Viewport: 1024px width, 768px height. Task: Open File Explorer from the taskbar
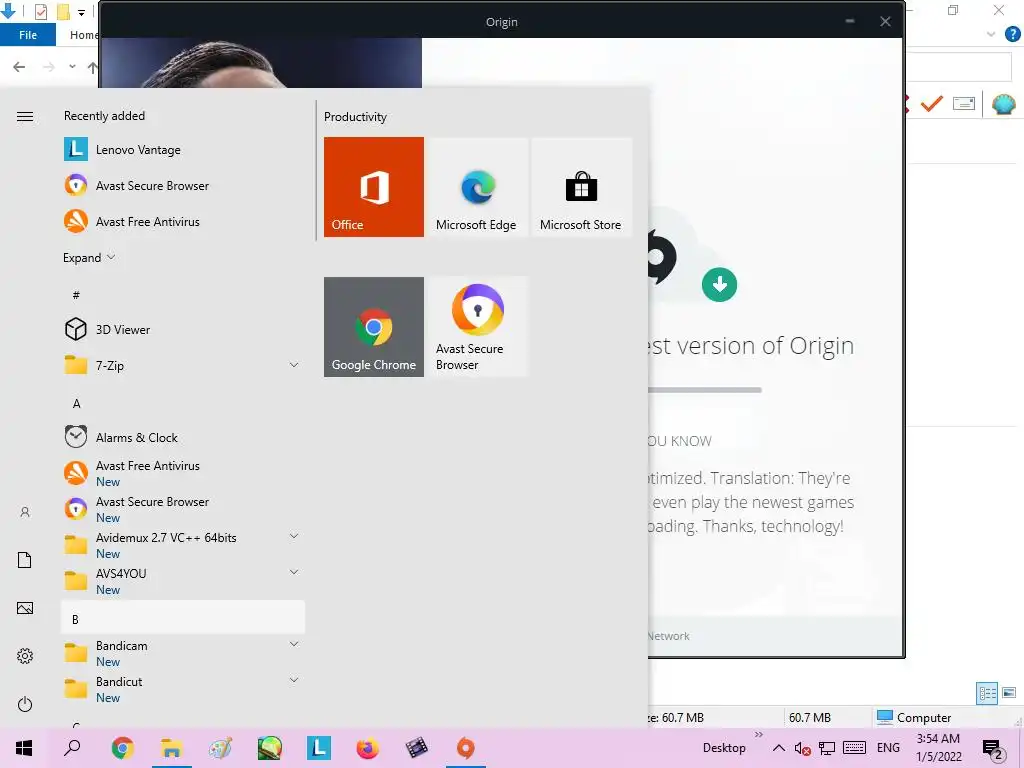coord(171,748)
